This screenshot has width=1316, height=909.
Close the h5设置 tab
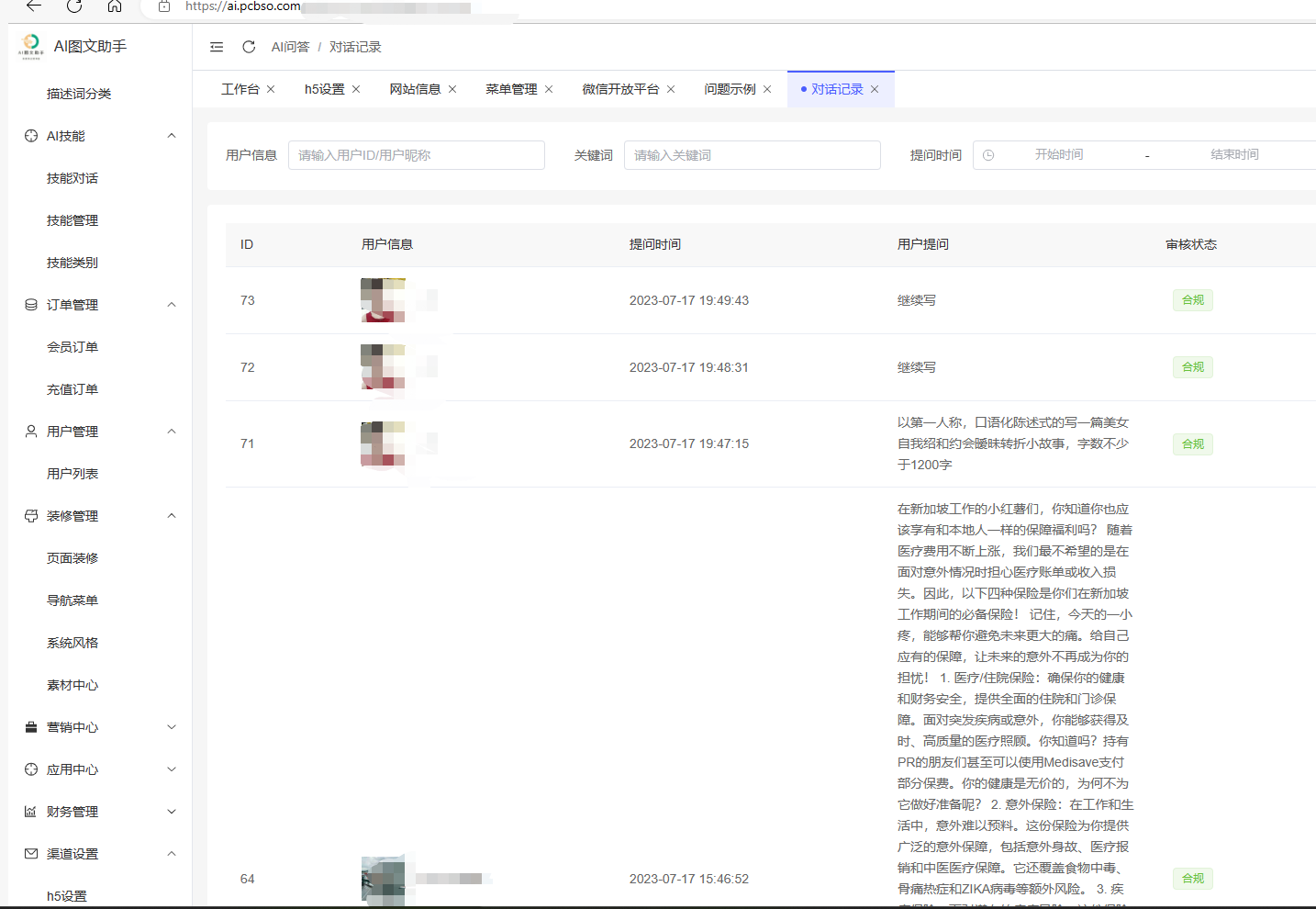(356, 89)
